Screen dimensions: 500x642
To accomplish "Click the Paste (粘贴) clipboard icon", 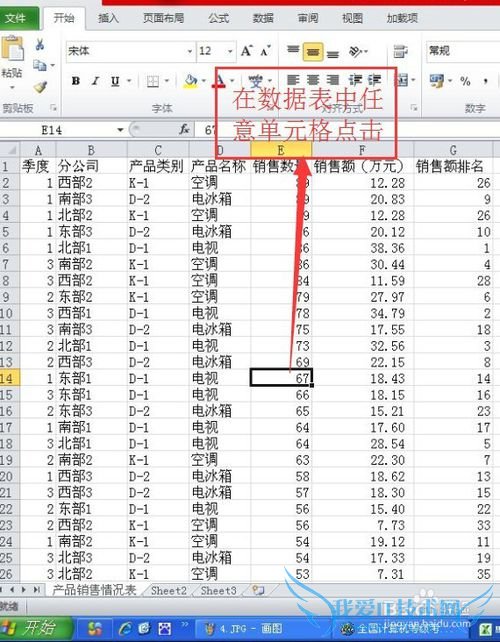I will click(12, 49).
